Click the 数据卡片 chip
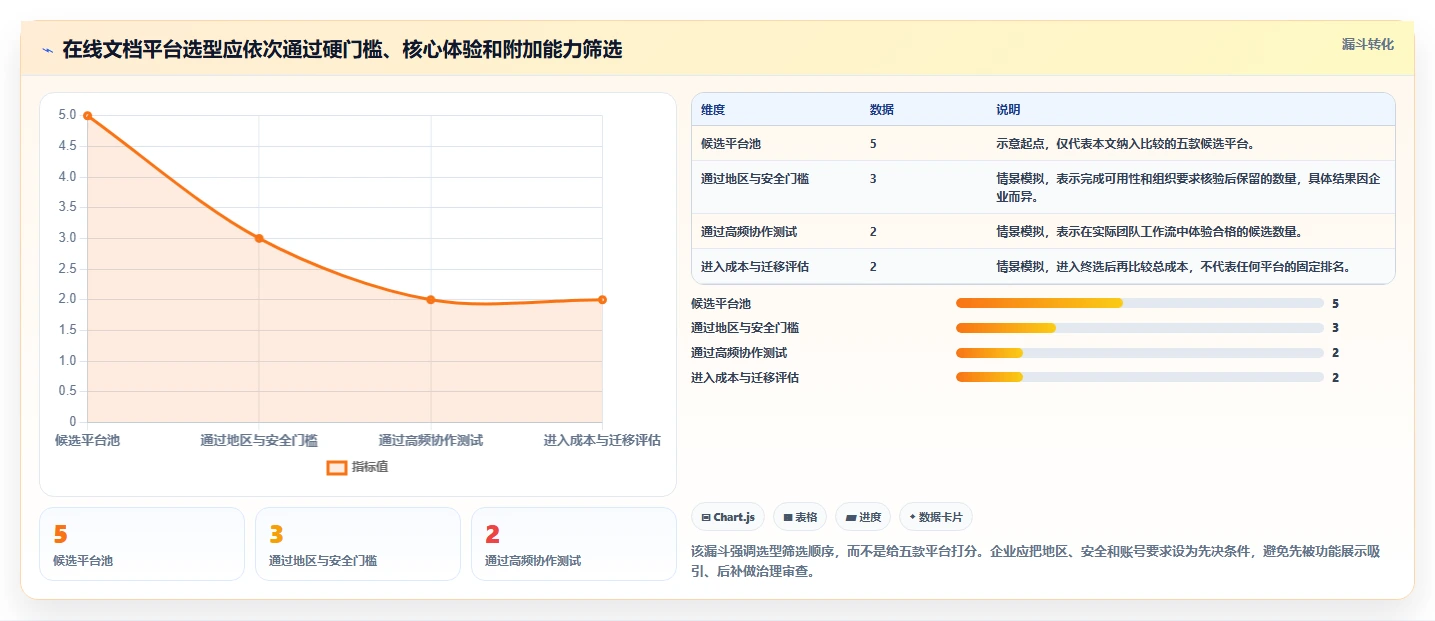Viewport: 1435px width, 621px height. click(936, 517)
